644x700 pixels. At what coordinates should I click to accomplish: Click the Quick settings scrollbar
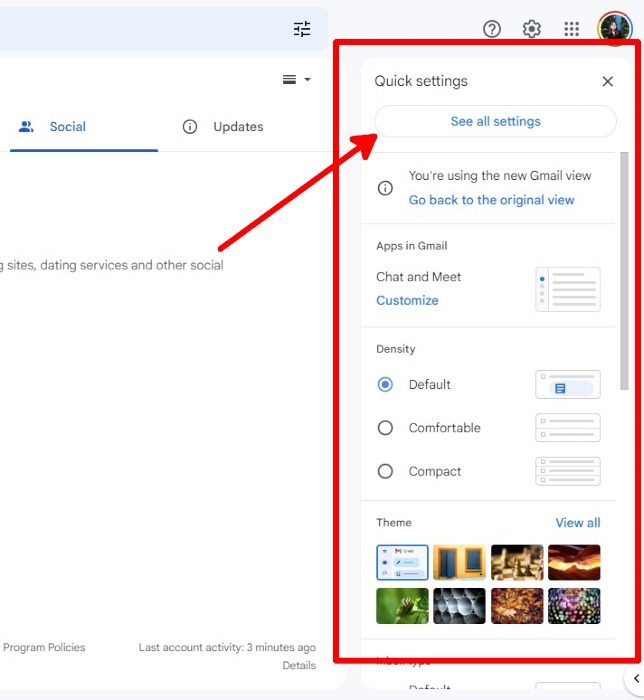[624, 271]
